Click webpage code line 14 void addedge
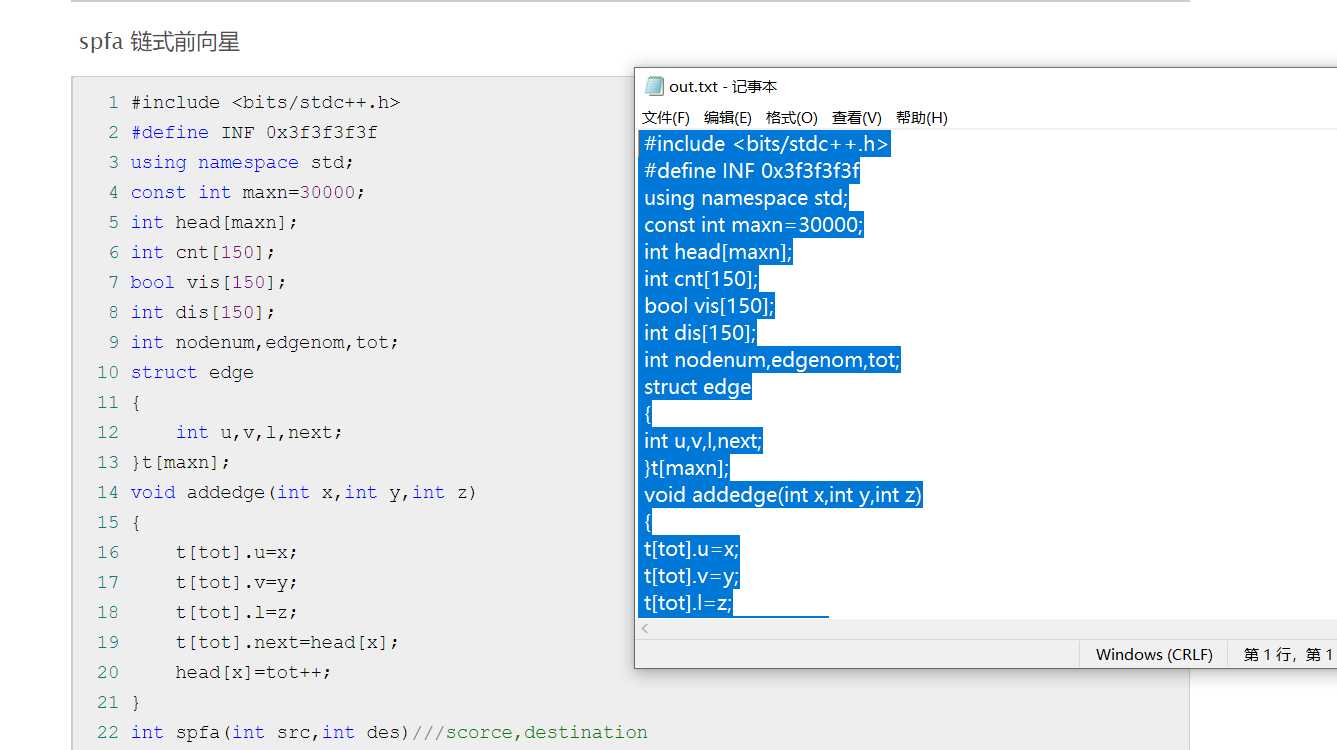The image size is (1337, 750). pos(304,492)
